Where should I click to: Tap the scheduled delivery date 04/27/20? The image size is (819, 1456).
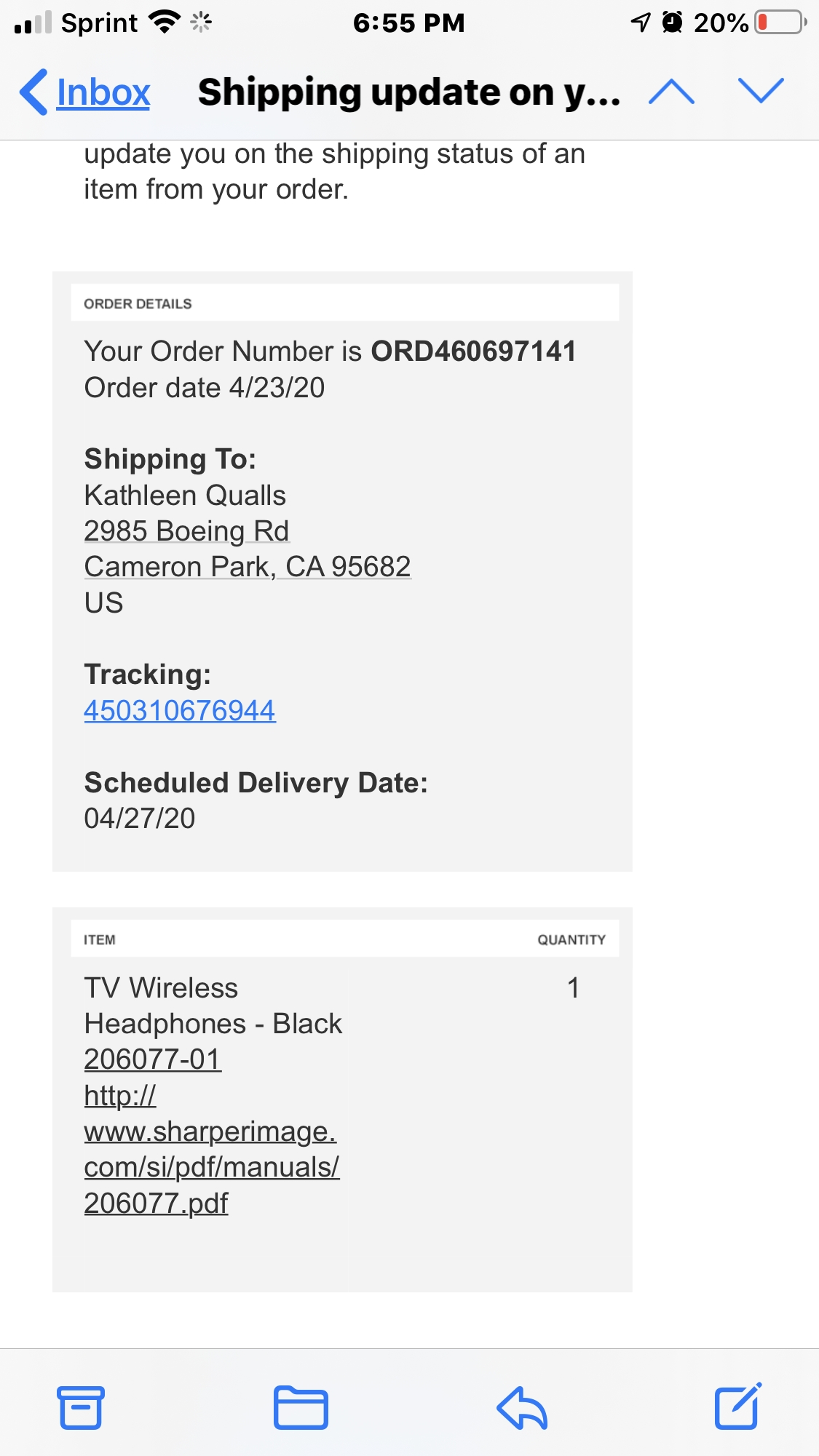pos(140,819)
